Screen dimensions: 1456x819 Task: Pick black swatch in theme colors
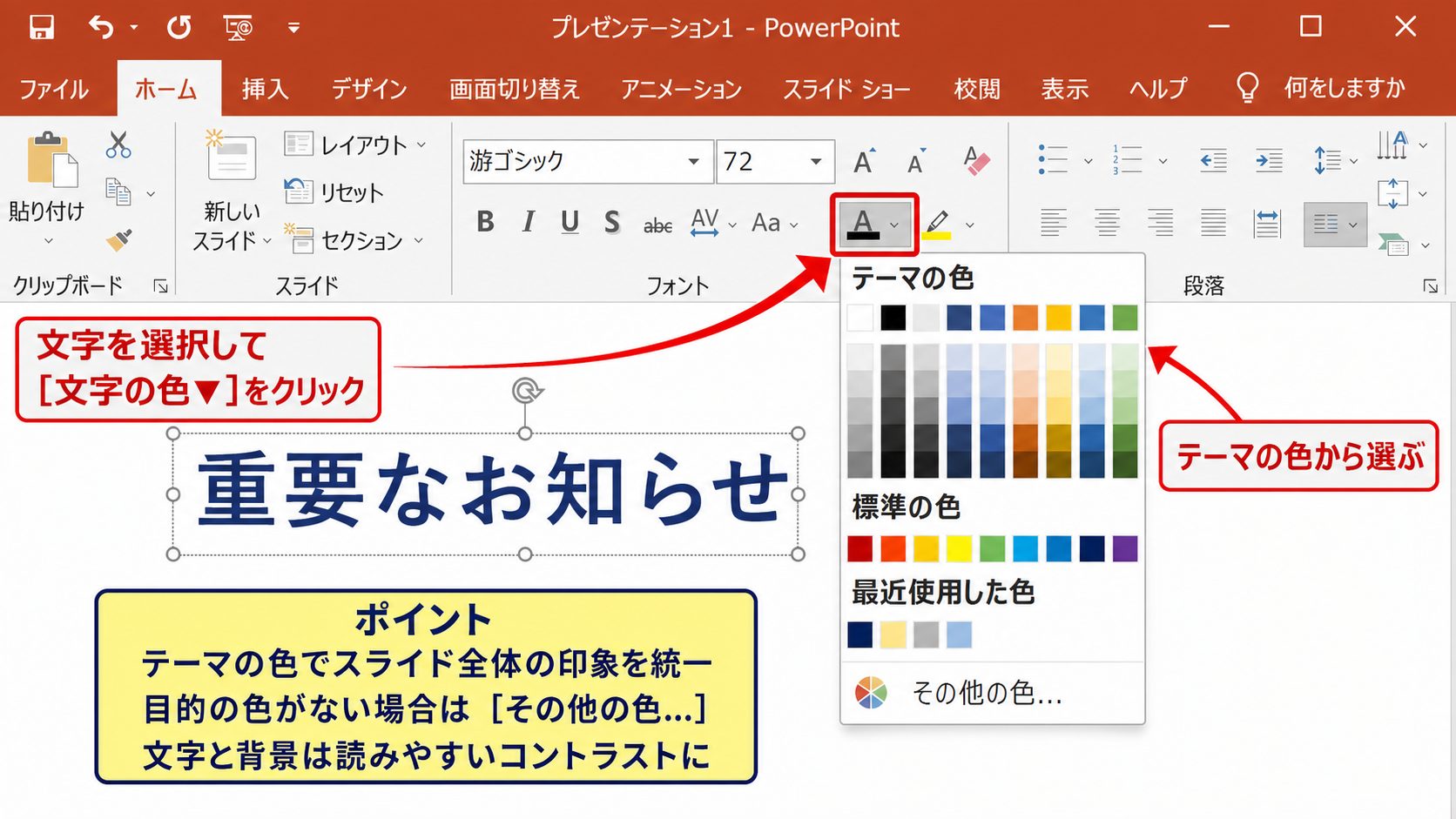893,318
